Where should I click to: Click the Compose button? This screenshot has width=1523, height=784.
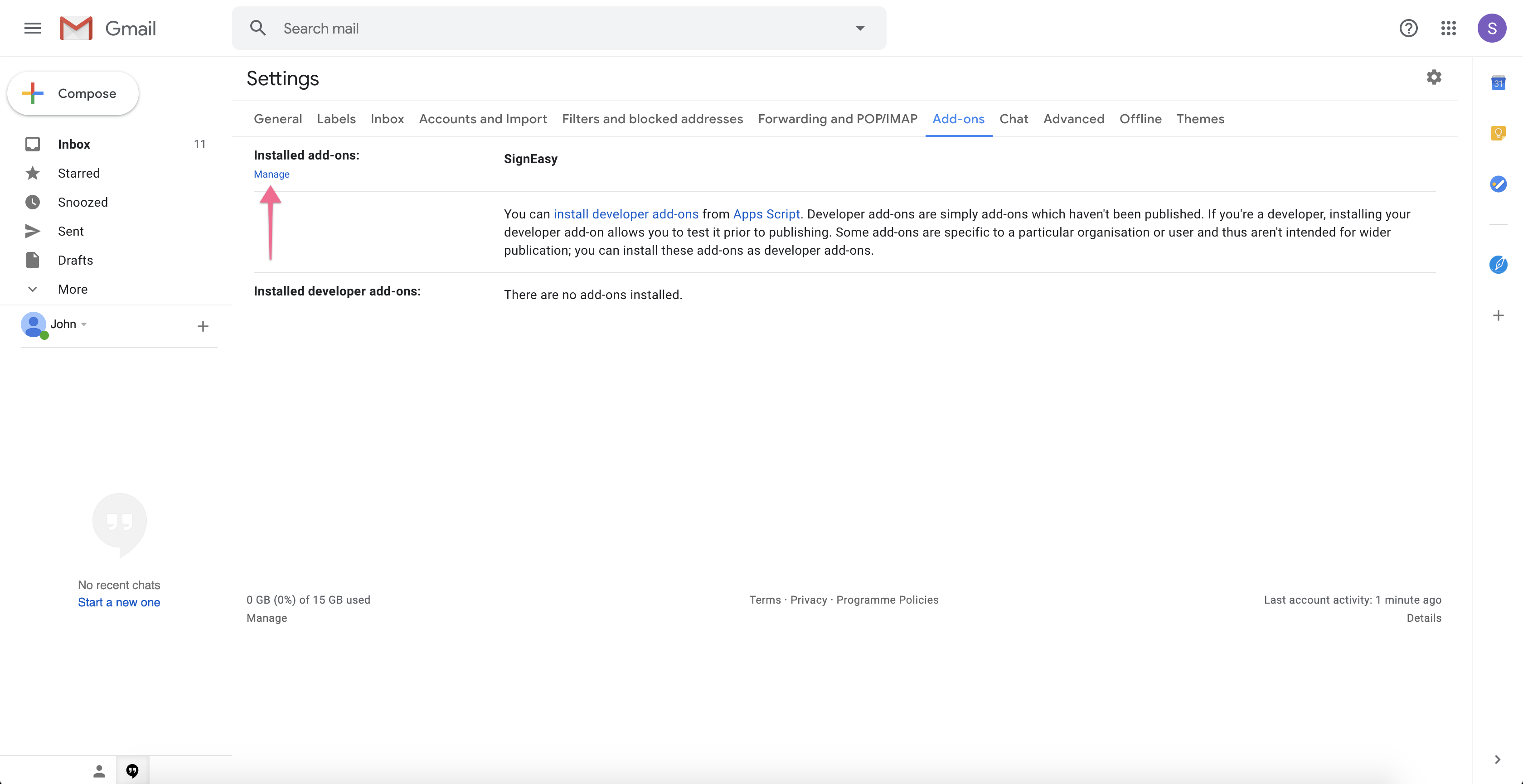click(73, 93)
